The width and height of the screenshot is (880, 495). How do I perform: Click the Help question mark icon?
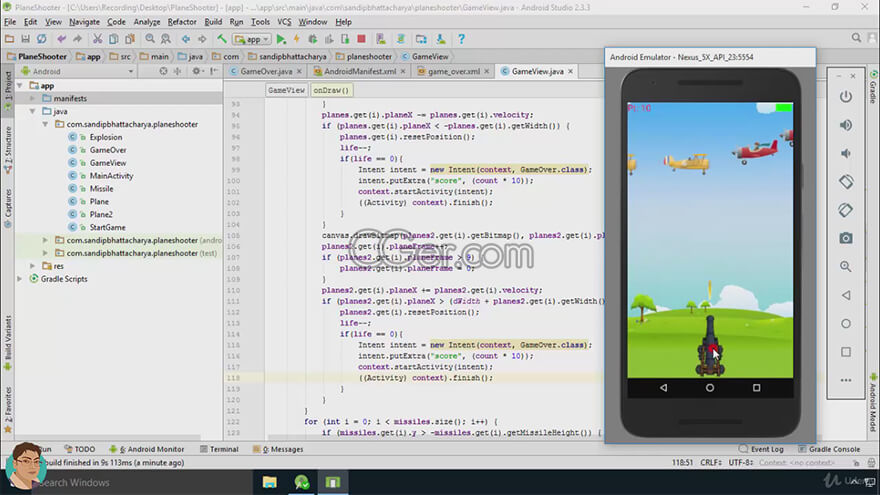(x=461, y=39)
